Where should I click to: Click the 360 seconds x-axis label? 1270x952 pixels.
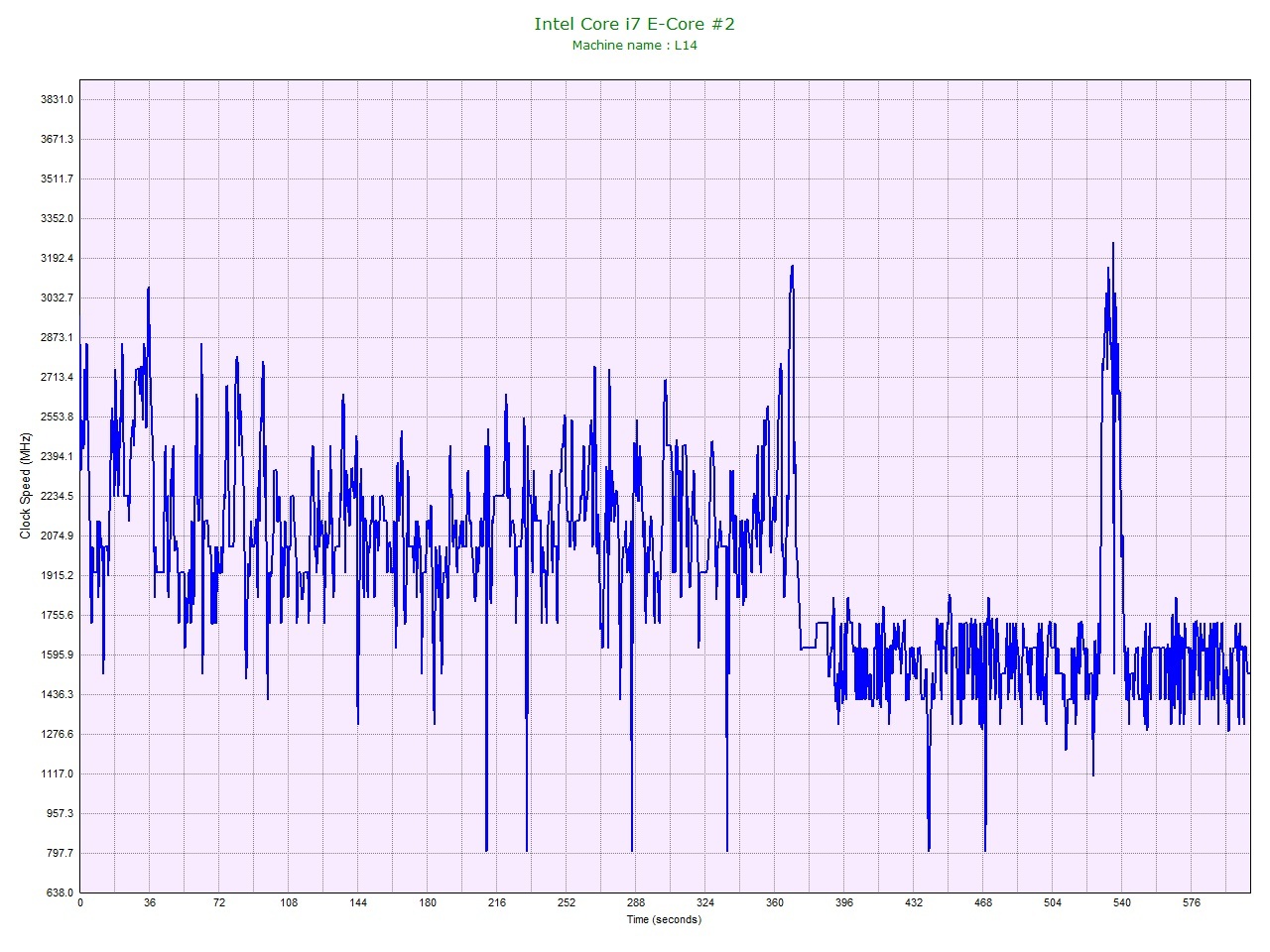click(775, 902)
